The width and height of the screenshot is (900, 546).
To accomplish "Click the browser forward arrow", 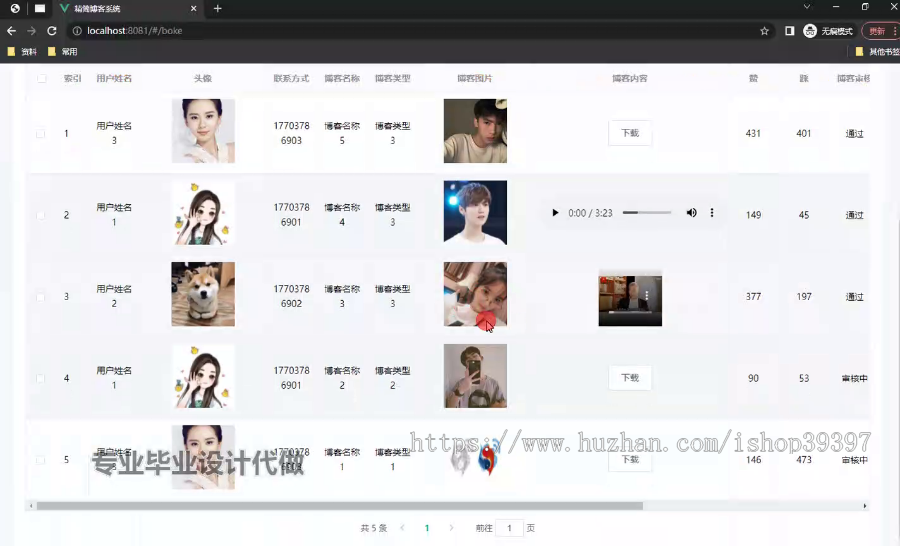I will [x=32, y=31].
